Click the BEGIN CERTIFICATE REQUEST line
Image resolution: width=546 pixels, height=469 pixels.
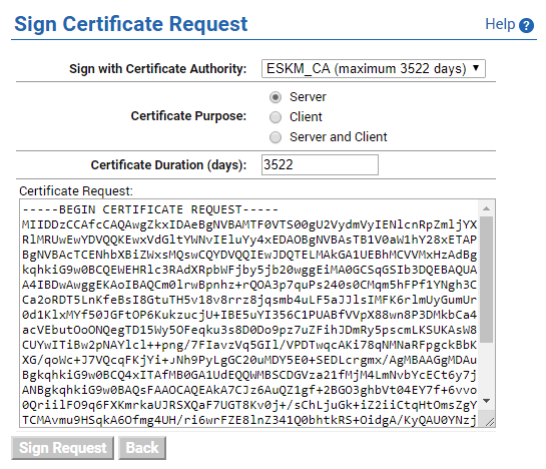(150, 210)
